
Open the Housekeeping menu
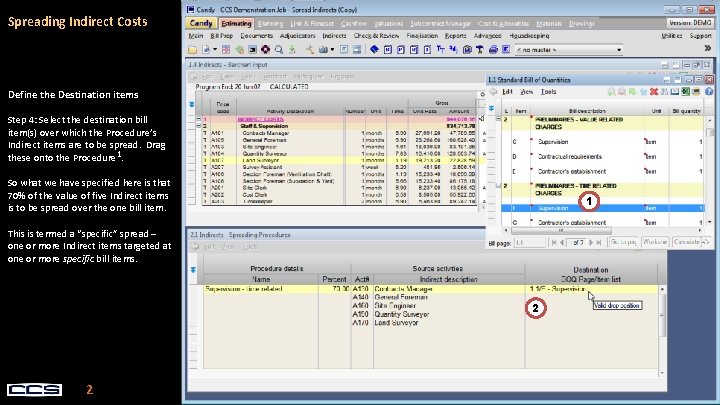[529, 36]
